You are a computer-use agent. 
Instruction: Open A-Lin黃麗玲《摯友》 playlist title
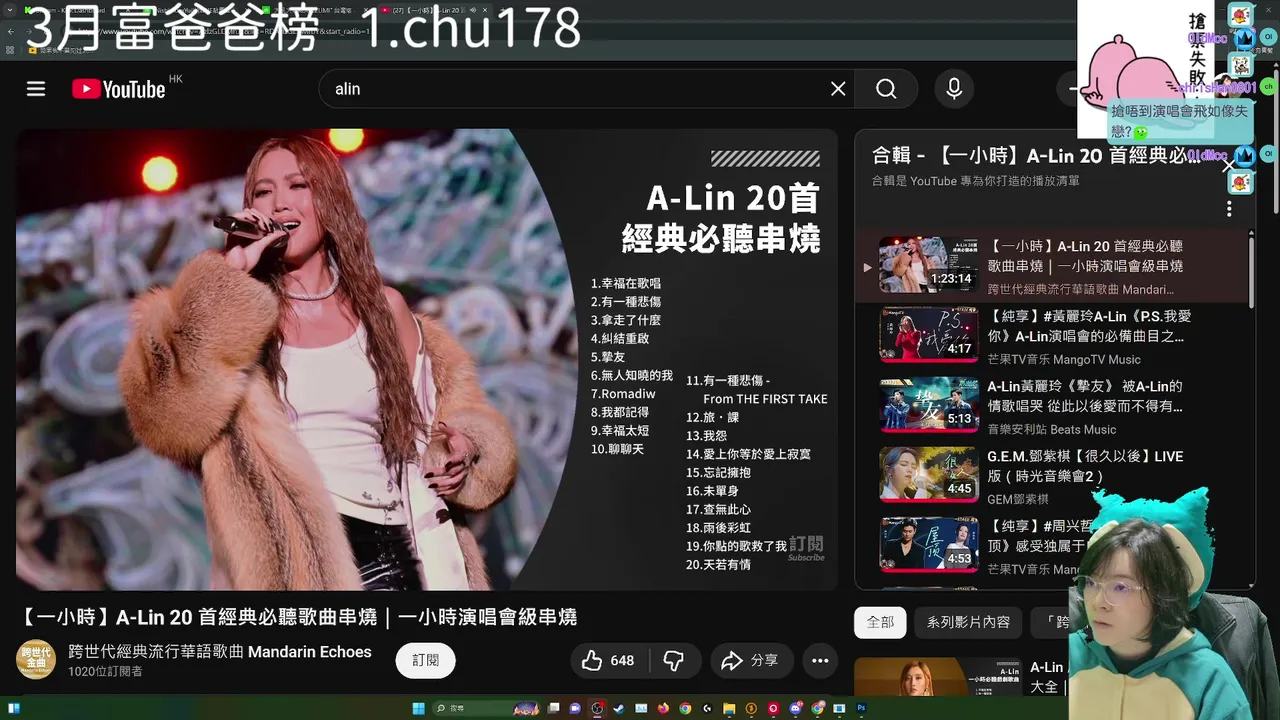(1085, 396)
